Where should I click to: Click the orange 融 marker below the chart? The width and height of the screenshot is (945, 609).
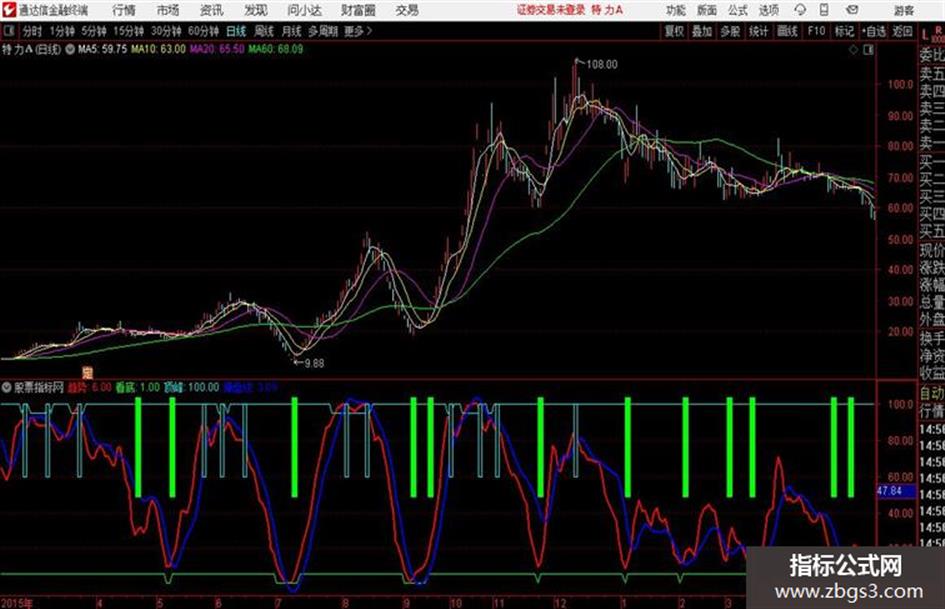pos(87,373)
